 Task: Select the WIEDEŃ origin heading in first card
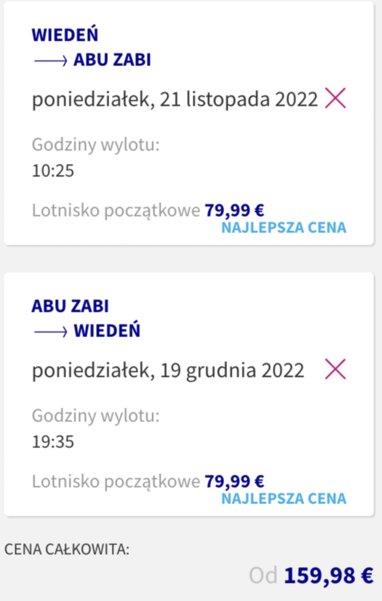tap(65, 35)
